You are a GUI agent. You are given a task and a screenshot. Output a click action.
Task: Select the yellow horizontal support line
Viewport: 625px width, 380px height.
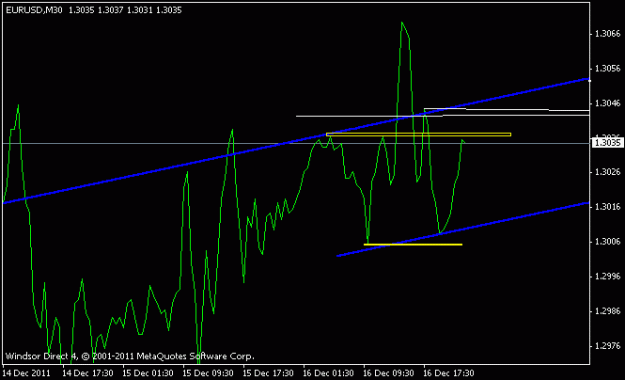[x=413, y=244]
